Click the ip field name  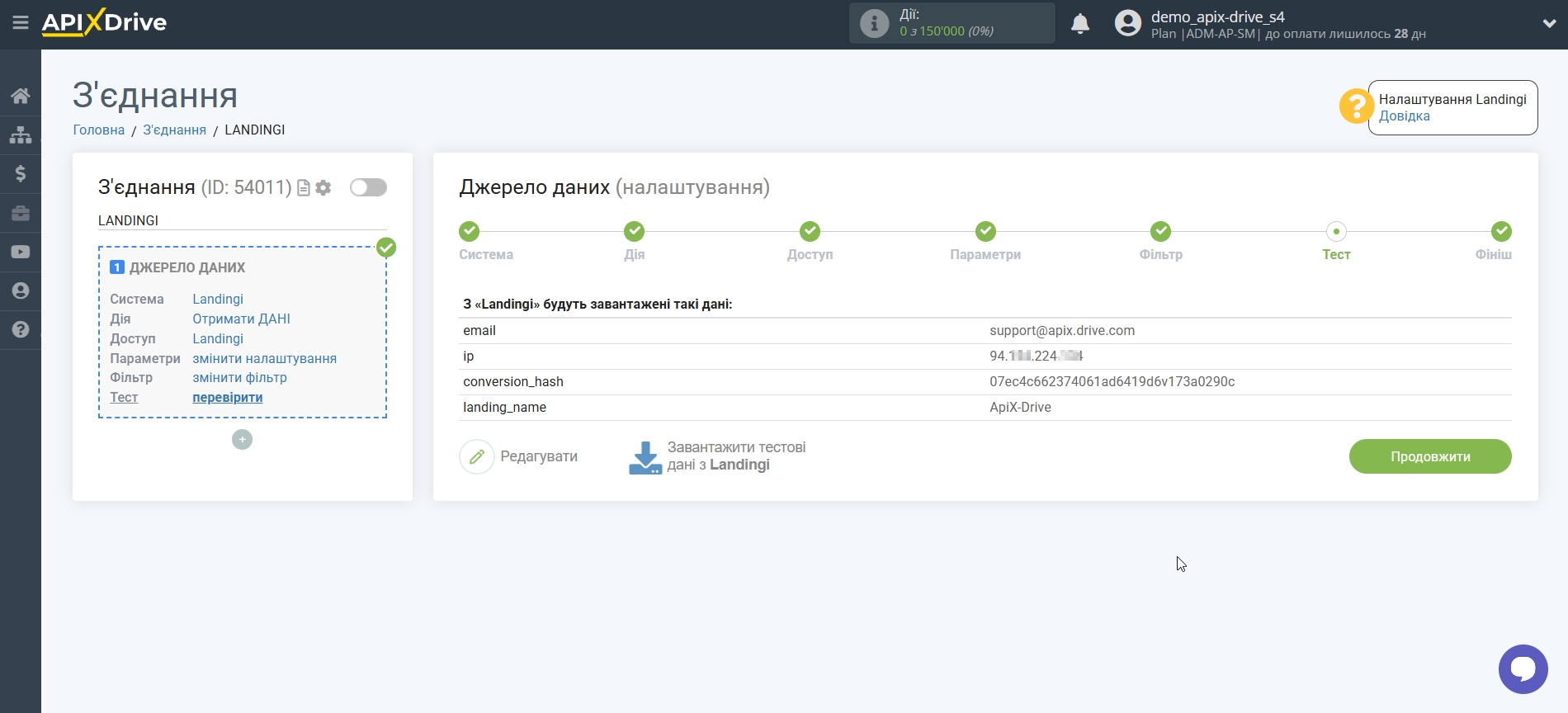pyautogui.click(x=468, y=356)
